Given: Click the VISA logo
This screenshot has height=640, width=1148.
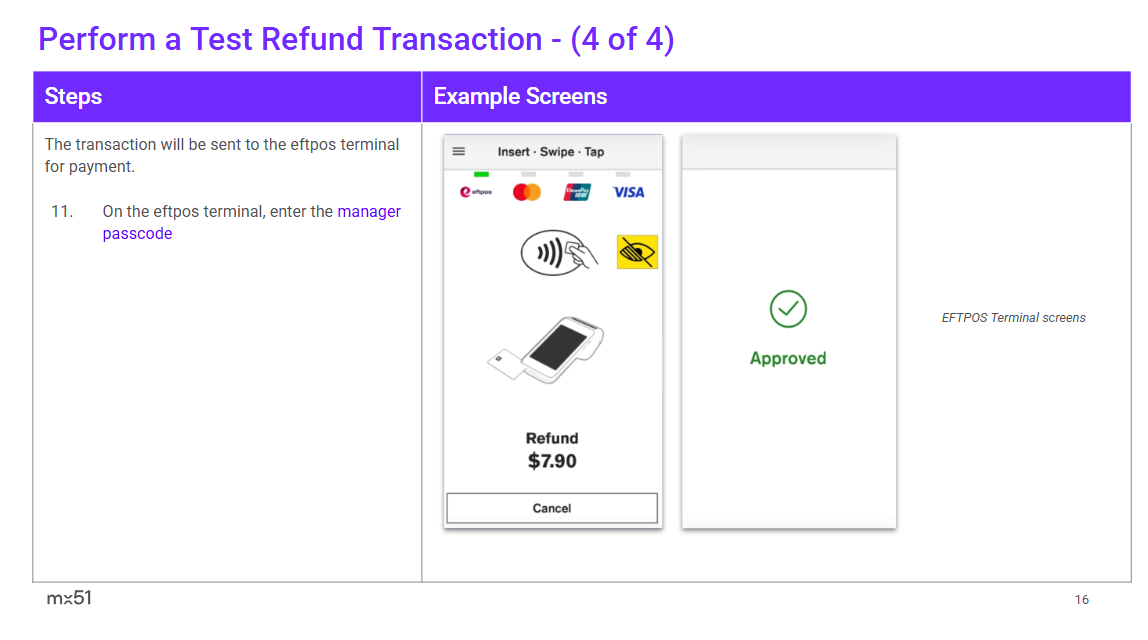Looking at the screenshot, I should 629,192.
